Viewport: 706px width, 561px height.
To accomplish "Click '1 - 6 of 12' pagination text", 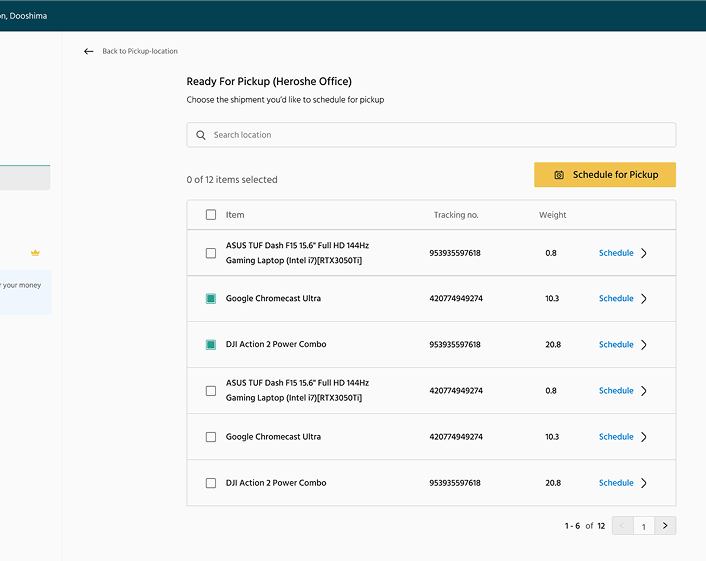I will tap(585, 526).
